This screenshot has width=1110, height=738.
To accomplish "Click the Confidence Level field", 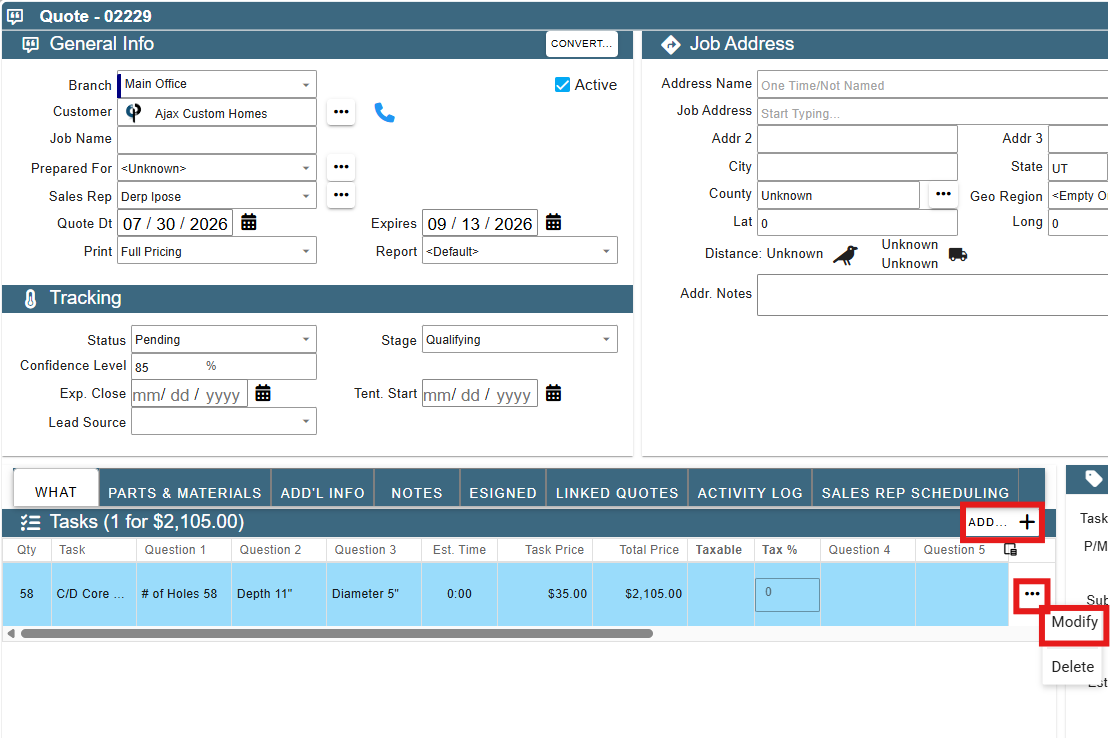I will (x=224, y=367).
